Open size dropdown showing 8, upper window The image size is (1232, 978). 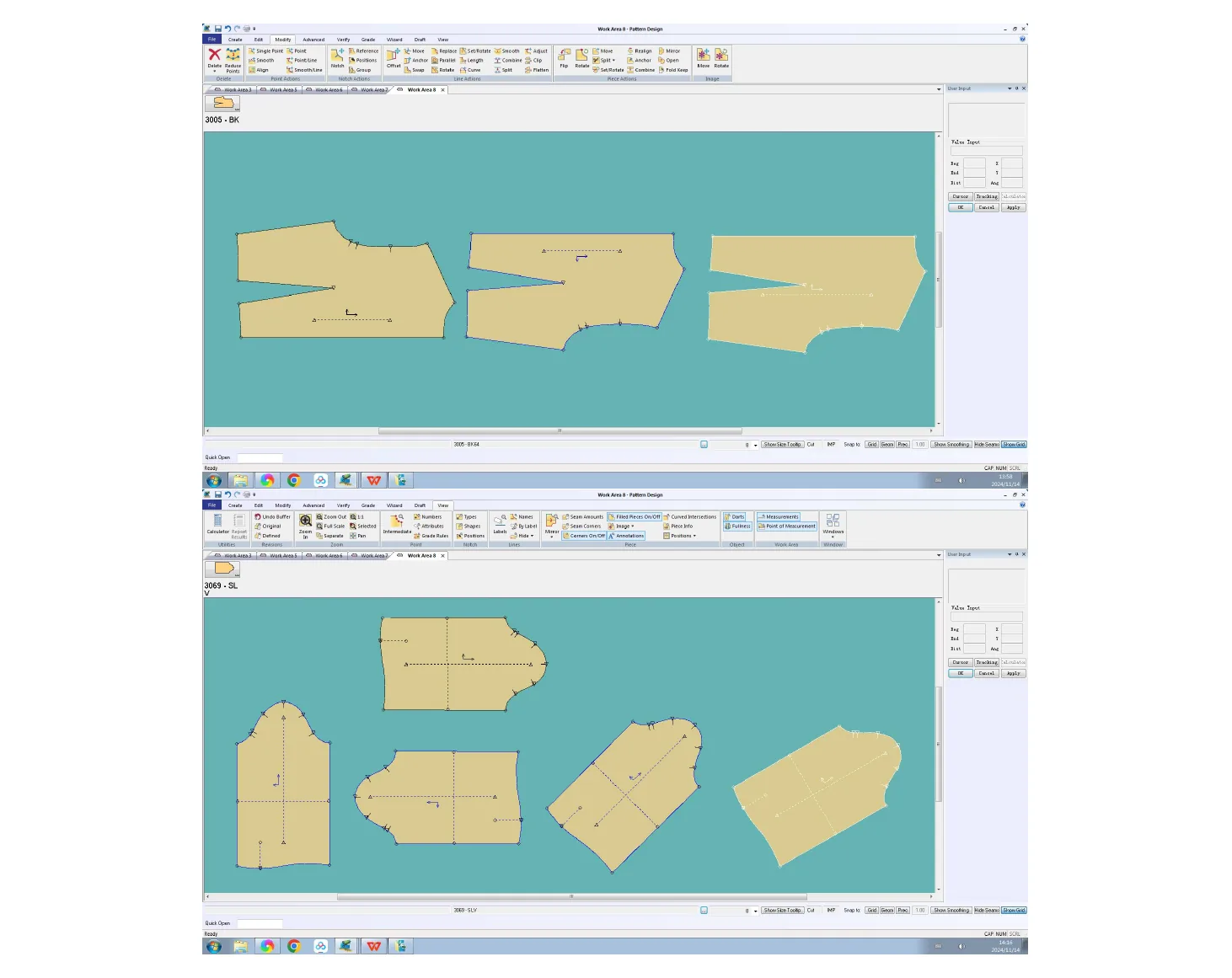click(755, 445)
